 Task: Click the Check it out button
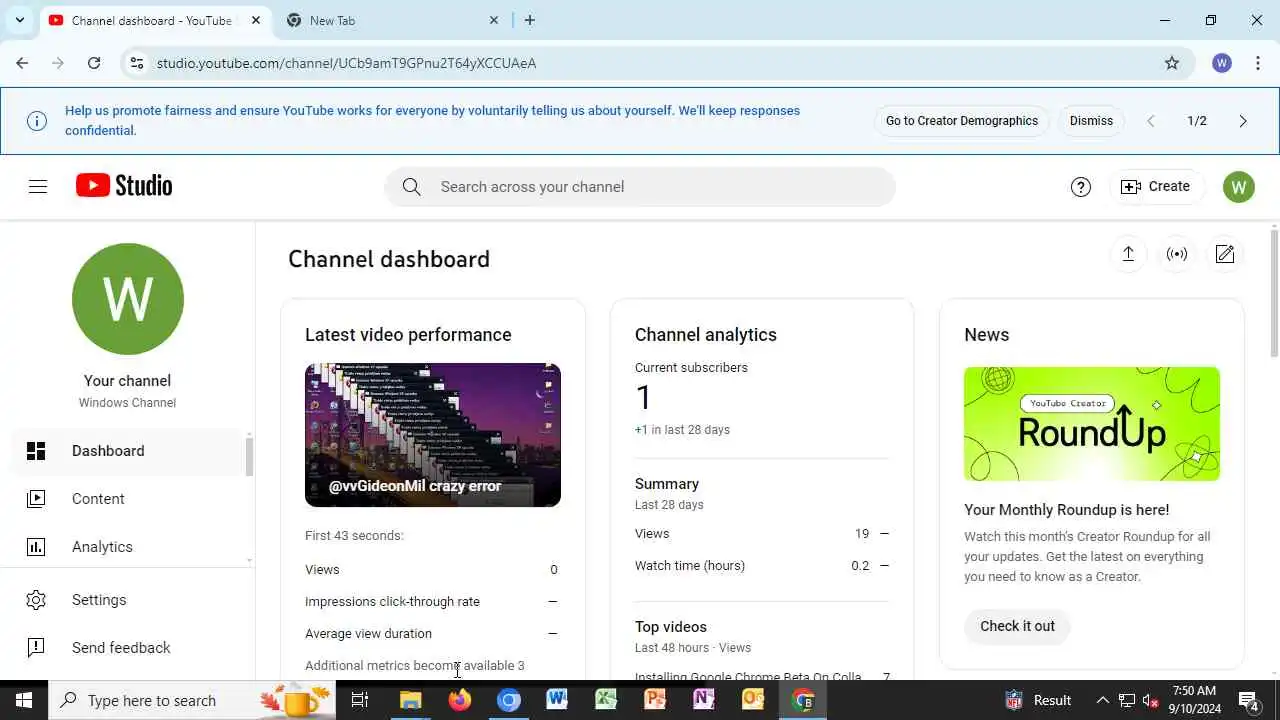click(x=1017, y=626)
